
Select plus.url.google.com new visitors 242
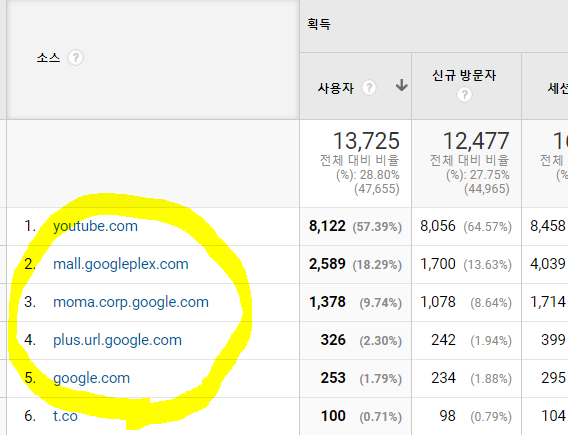[x=443, y=340]
